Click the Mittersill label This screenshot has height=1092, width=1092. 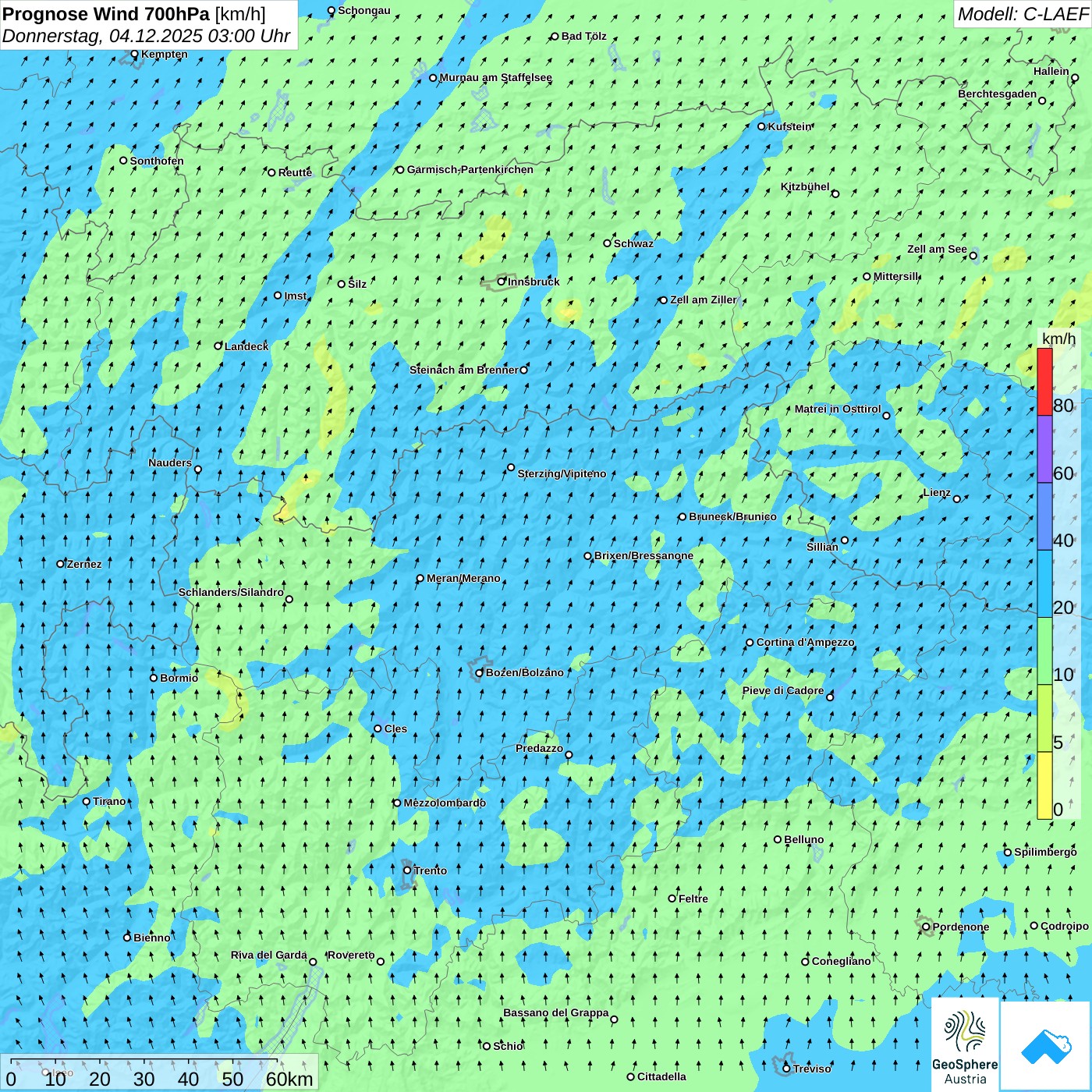coord(896,276)
